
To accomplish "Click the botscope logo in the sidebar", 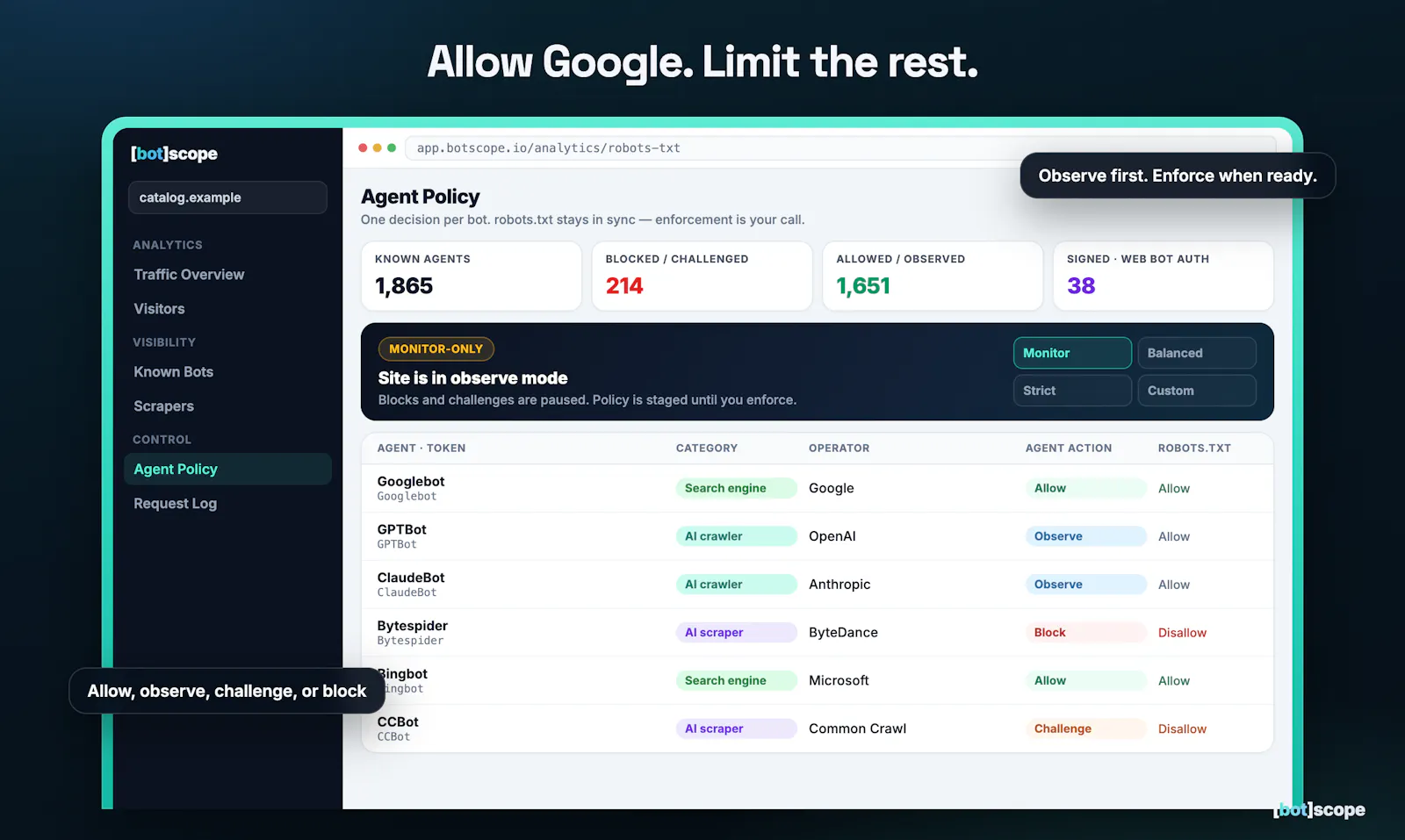I will pos(174,154).
